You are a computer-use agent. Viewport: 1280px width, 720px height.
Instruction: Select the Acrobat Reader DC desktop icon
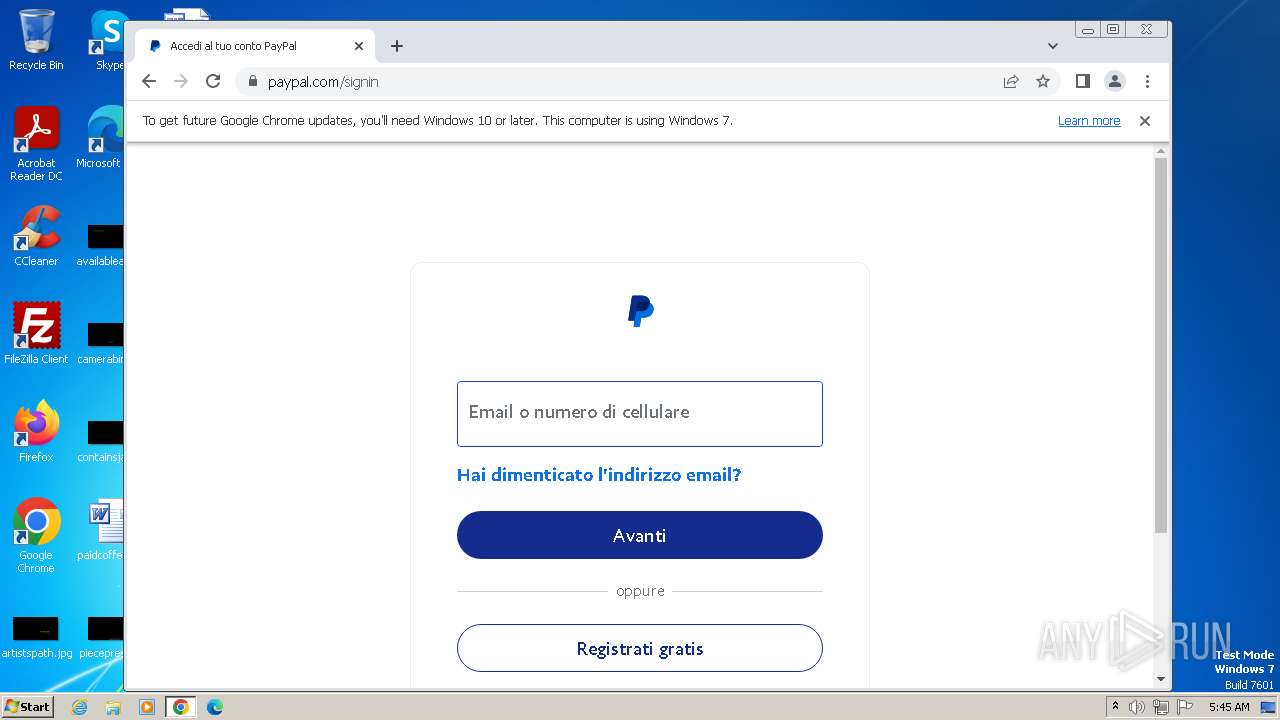(36, 144)
